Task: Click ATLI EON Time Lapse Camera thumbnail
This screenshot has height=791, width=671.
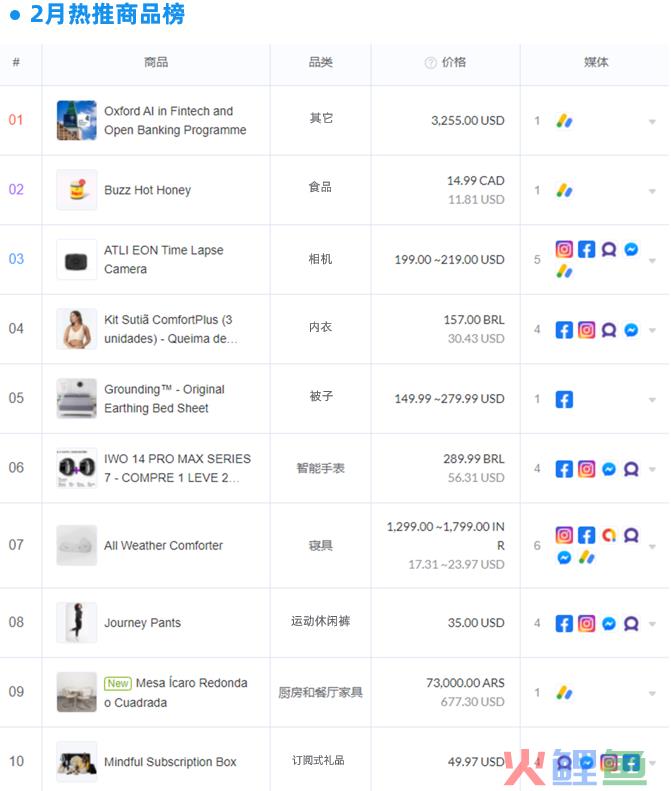Action: tap(77, 260)
